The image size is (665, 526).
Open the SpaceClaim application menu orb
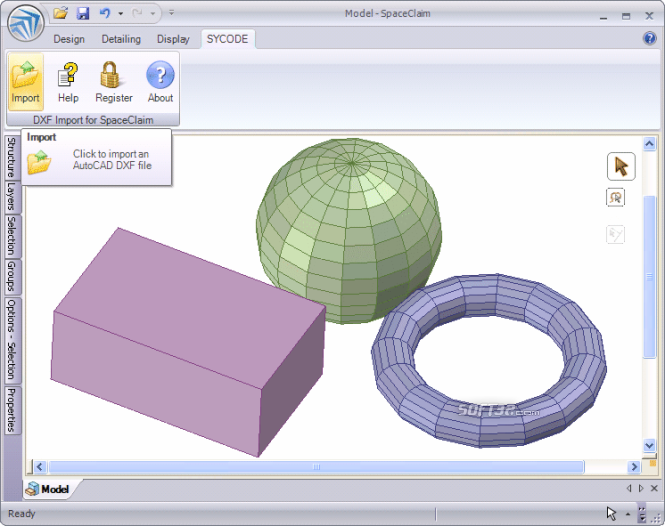coord(25,23)
